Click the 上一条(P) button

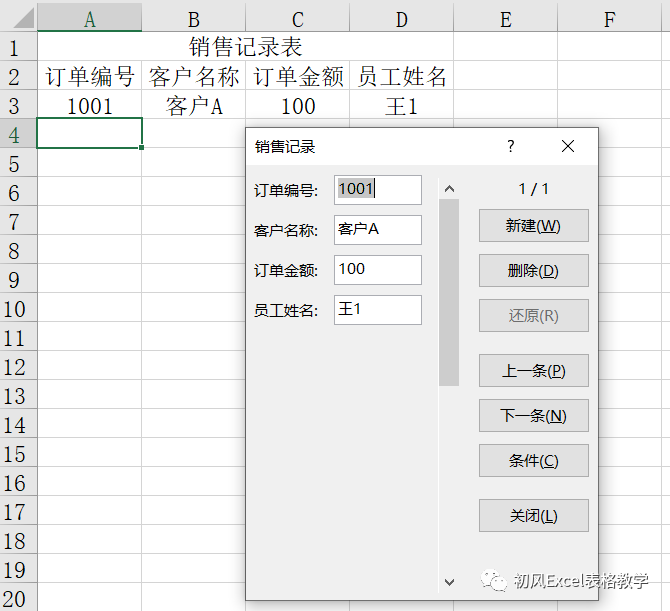click(x=533, y=370)
